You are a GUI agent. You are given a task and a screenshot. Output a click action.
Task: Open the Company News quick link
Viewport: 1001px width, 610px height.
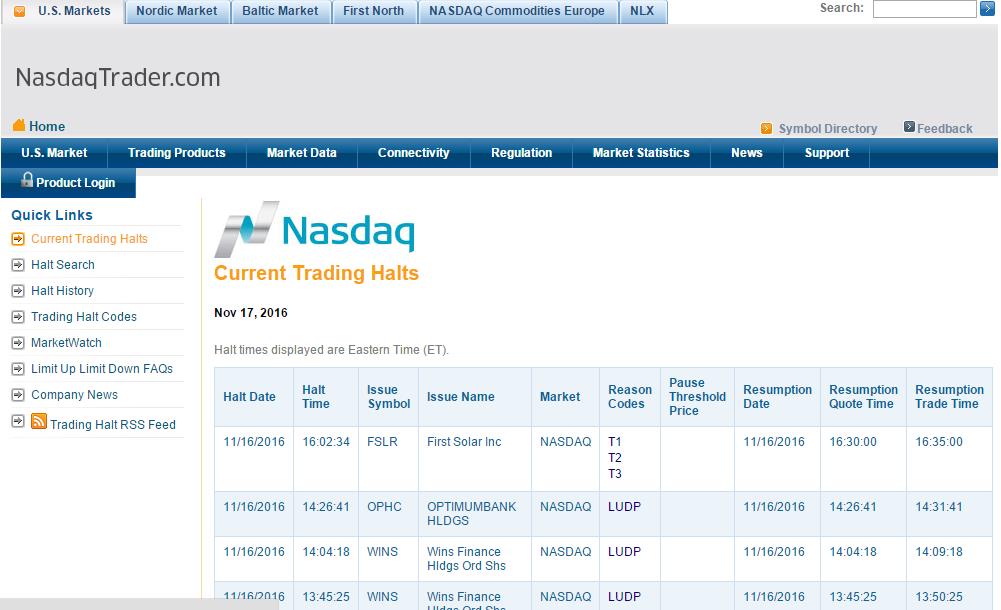point(75,395)
